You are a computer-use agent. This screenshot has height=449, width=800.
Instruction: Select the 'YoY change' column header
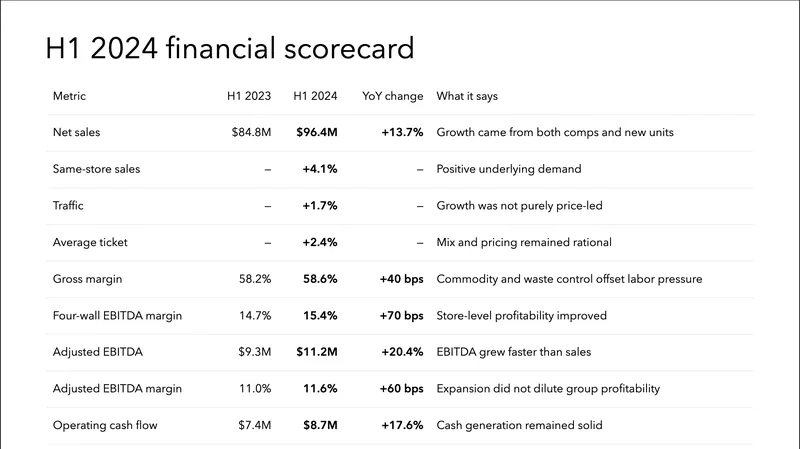(393, 96)
